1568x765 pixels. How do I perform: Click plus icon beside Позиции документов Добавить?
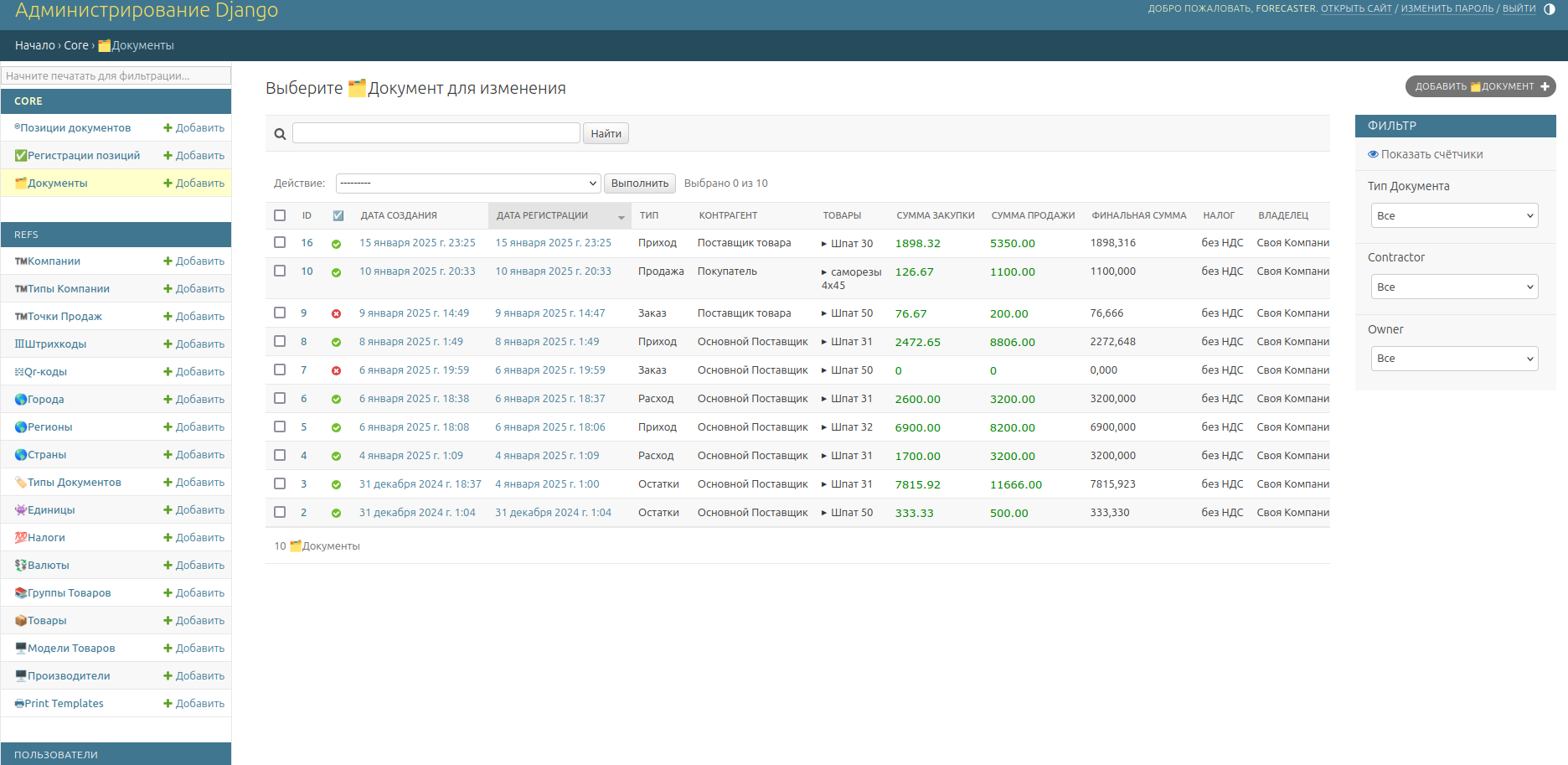tap(168, 128)
